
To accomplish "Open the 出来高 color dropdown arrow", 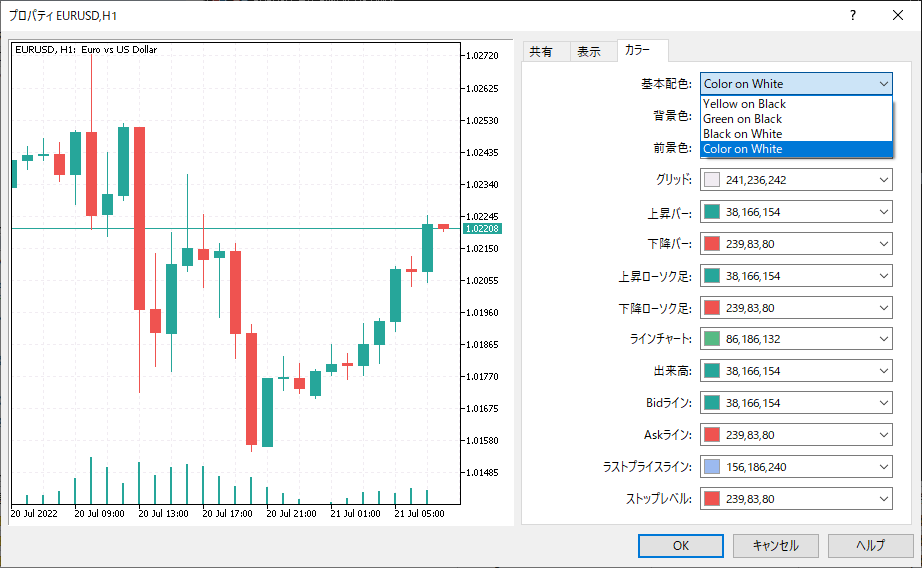I will [x=883, y=371].
